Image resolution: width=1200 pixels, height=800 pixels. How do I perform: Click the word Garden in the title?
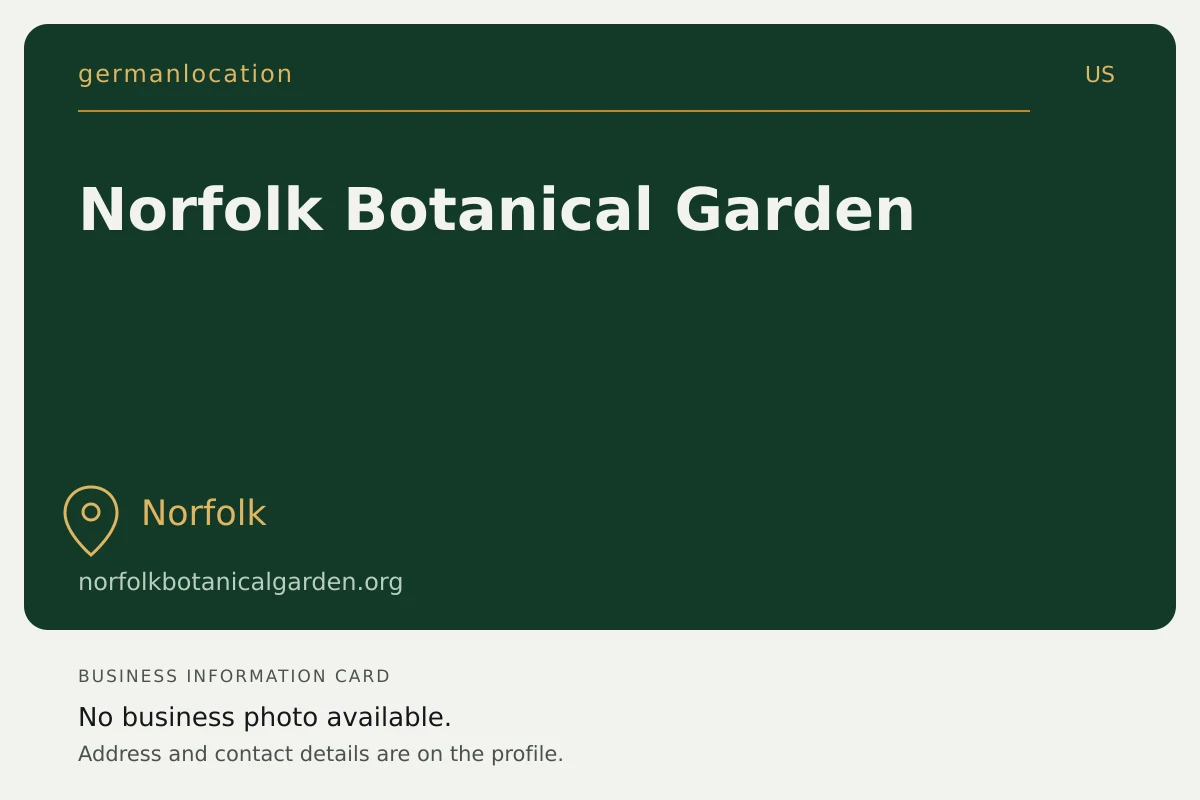[795, 210]
